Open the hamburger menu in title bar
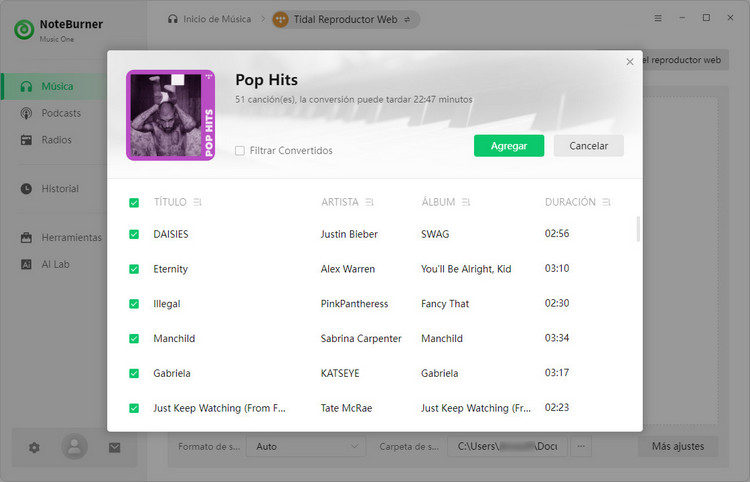 click(658, 18)
